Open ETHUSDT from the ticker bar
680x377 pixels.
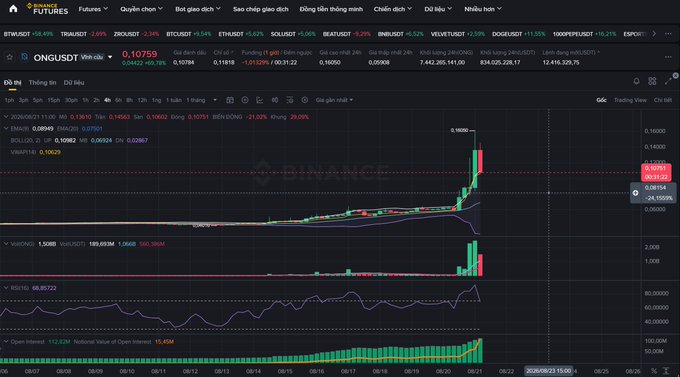[x=241, y=34]
